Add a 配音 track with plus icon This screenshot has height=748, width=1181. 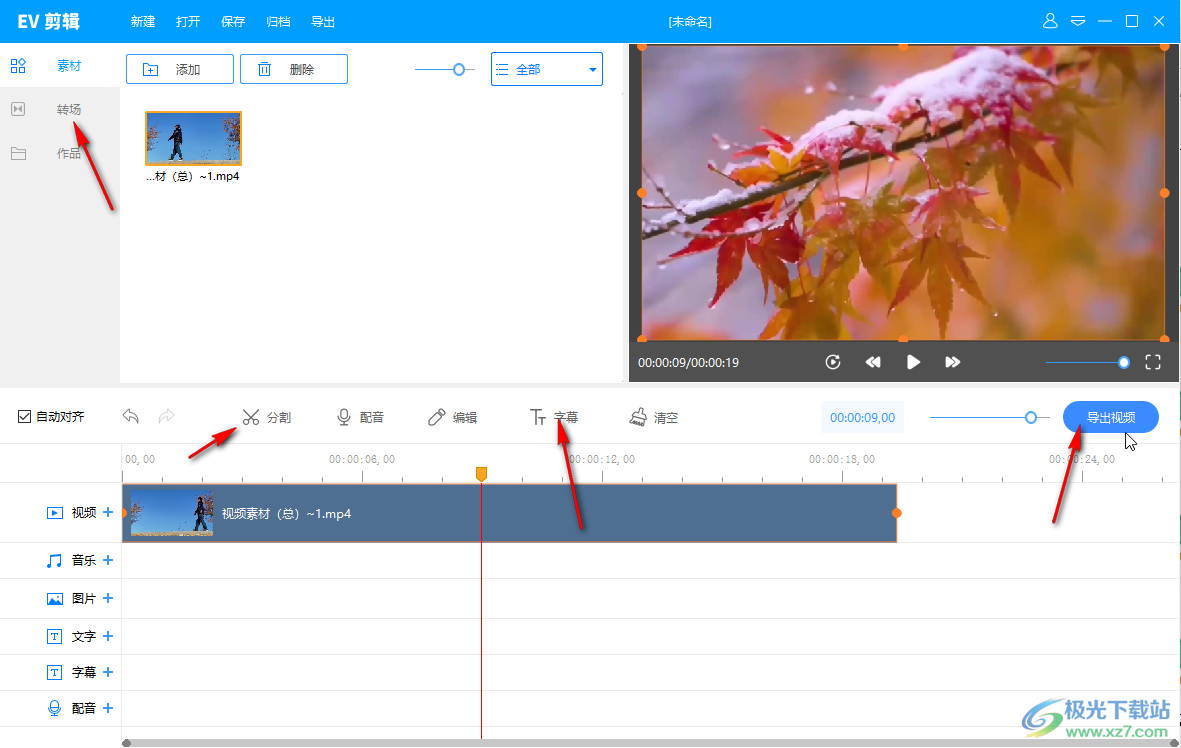pos(108,707)
